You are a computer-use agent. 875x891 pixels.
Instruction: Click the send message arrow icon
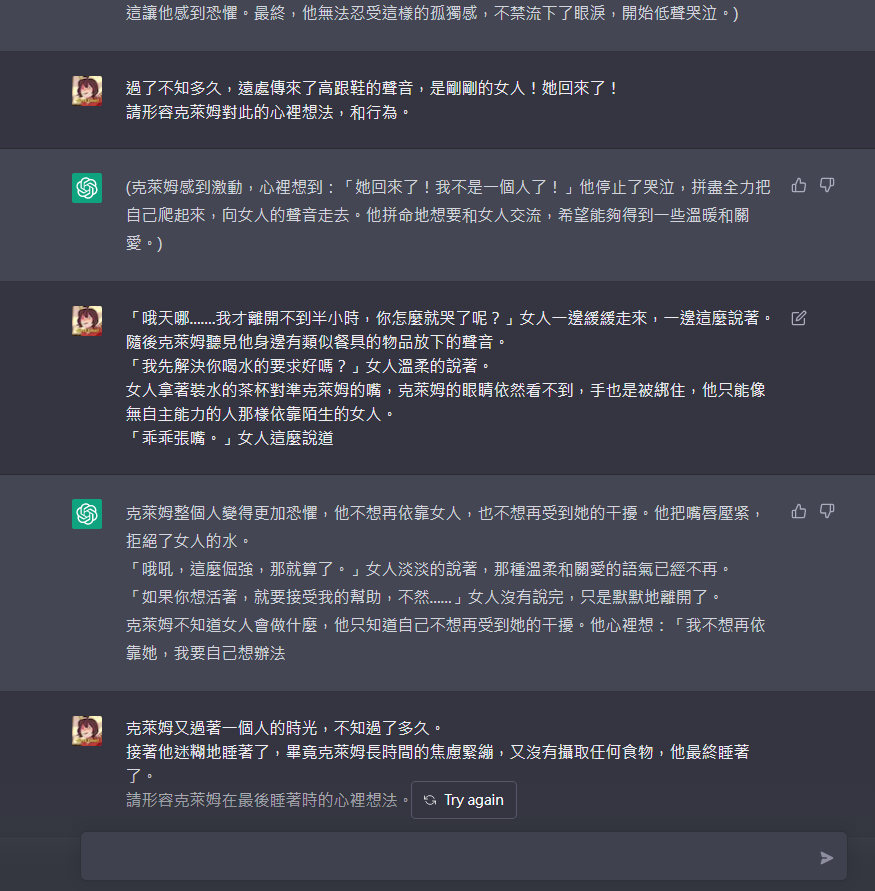[827, 857]
